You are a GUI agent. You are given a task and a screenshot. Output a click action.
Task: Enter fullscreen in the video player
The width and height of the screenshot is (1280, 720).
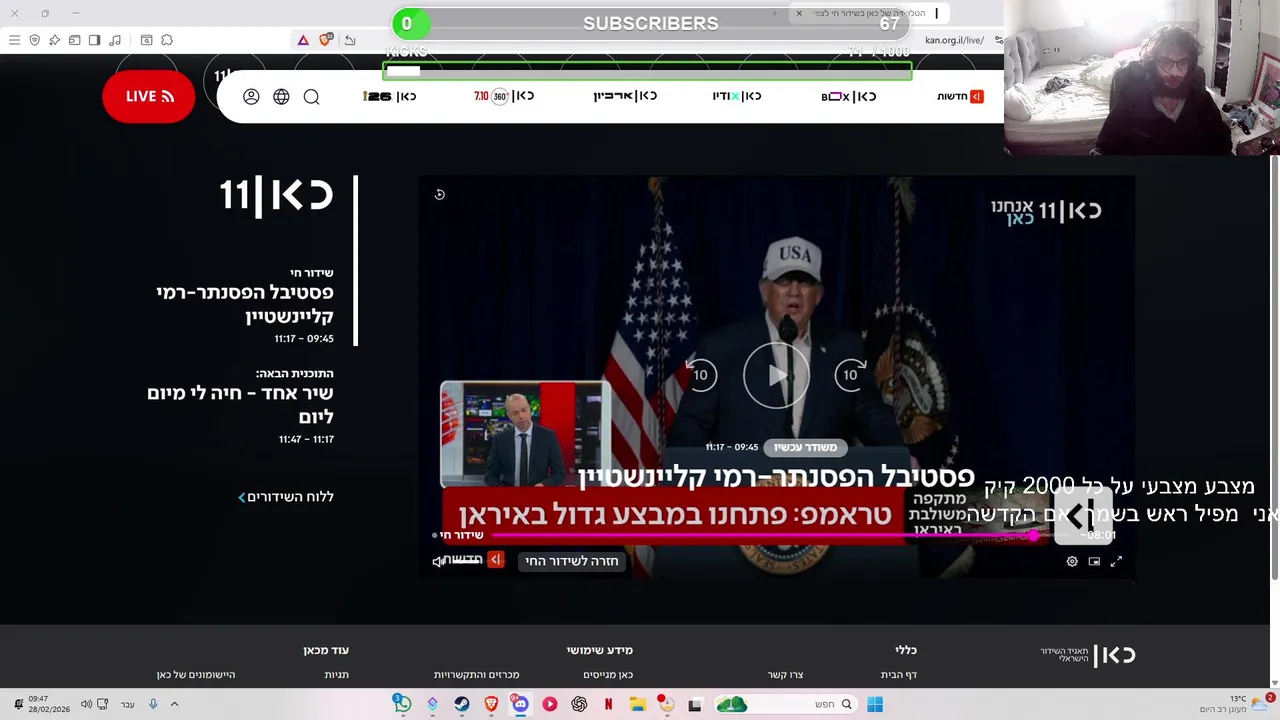point(1116,562)
